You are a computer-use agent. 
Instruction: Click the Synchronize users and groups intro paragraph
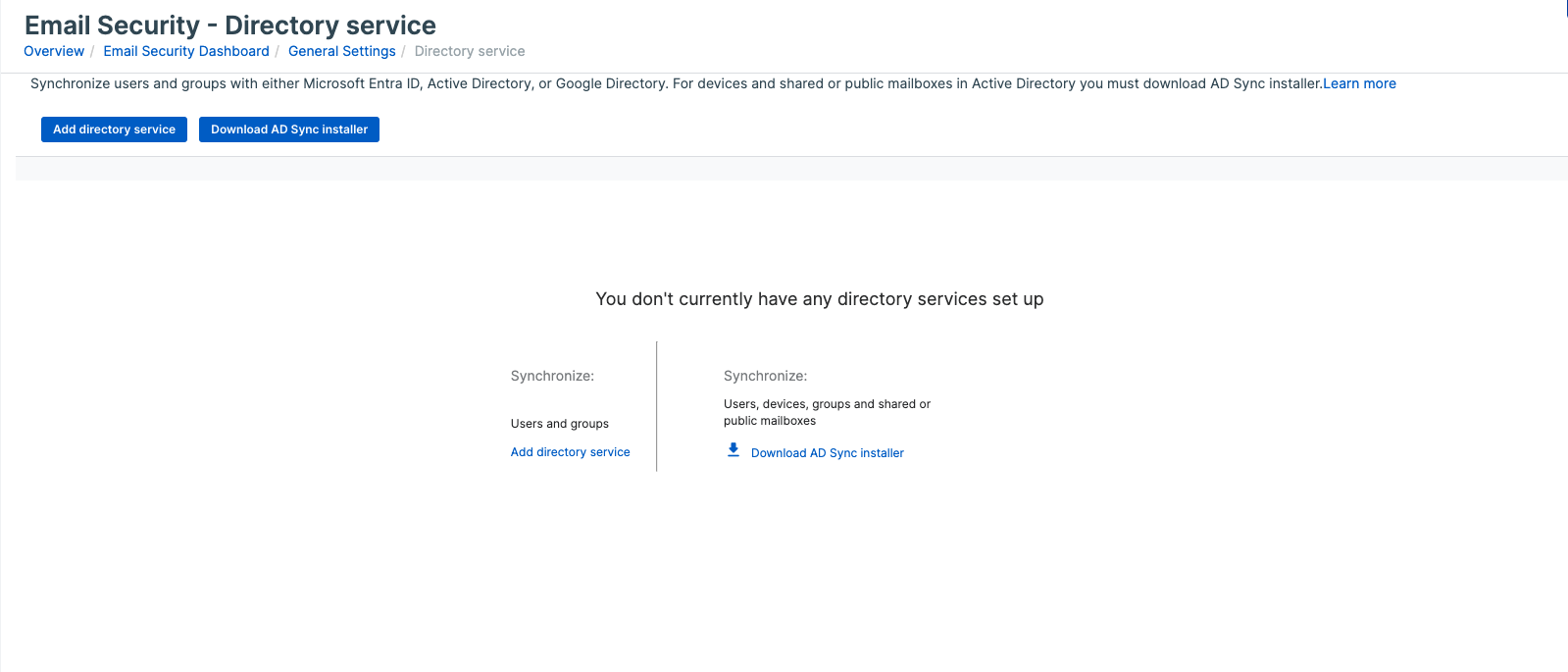pyautogui.click(x=676, y=83)
